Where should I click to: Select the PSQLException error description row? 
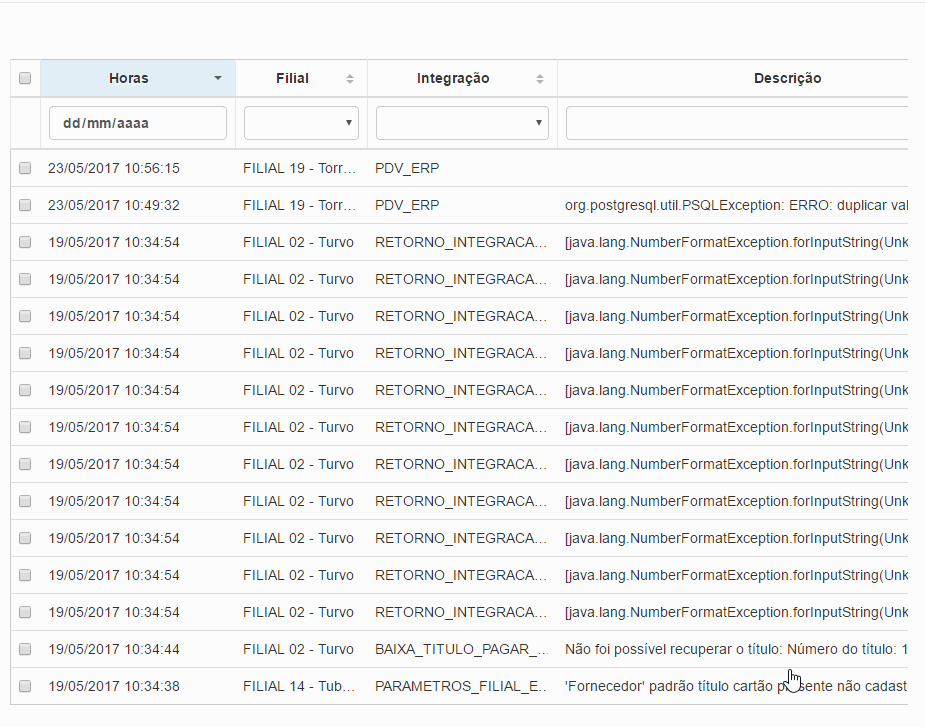tap(736, 206)
